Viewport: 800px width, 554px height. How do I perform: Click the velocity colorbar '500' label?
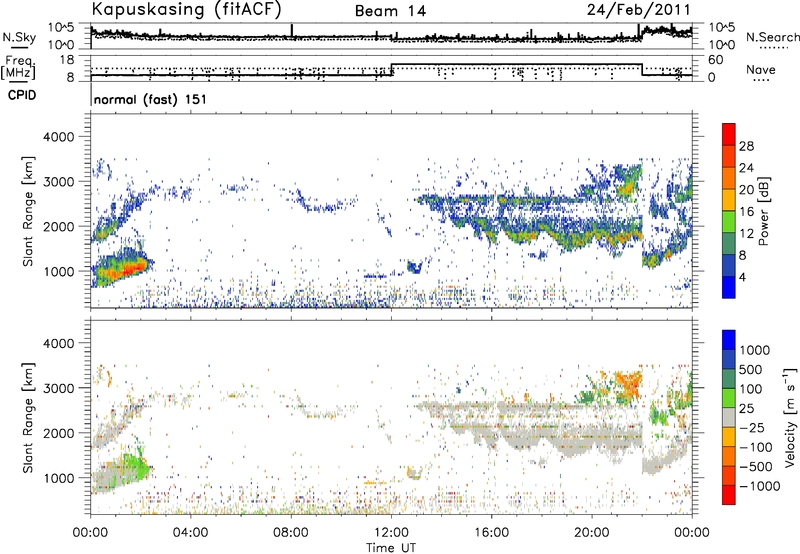point(750,370)
